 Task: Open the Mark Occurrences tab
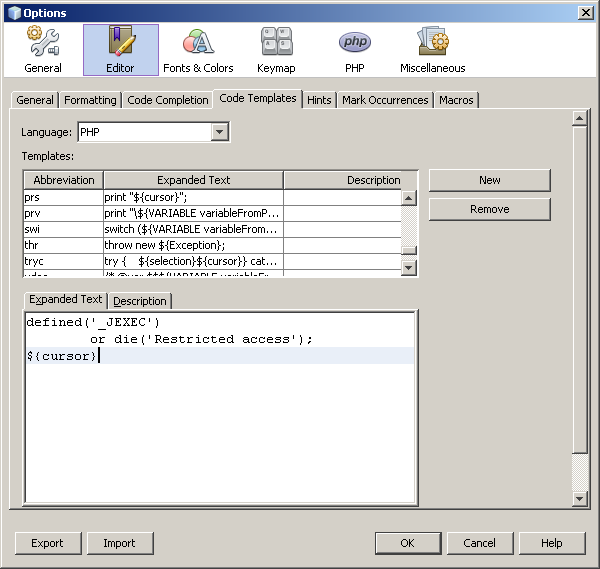point(385,100)
